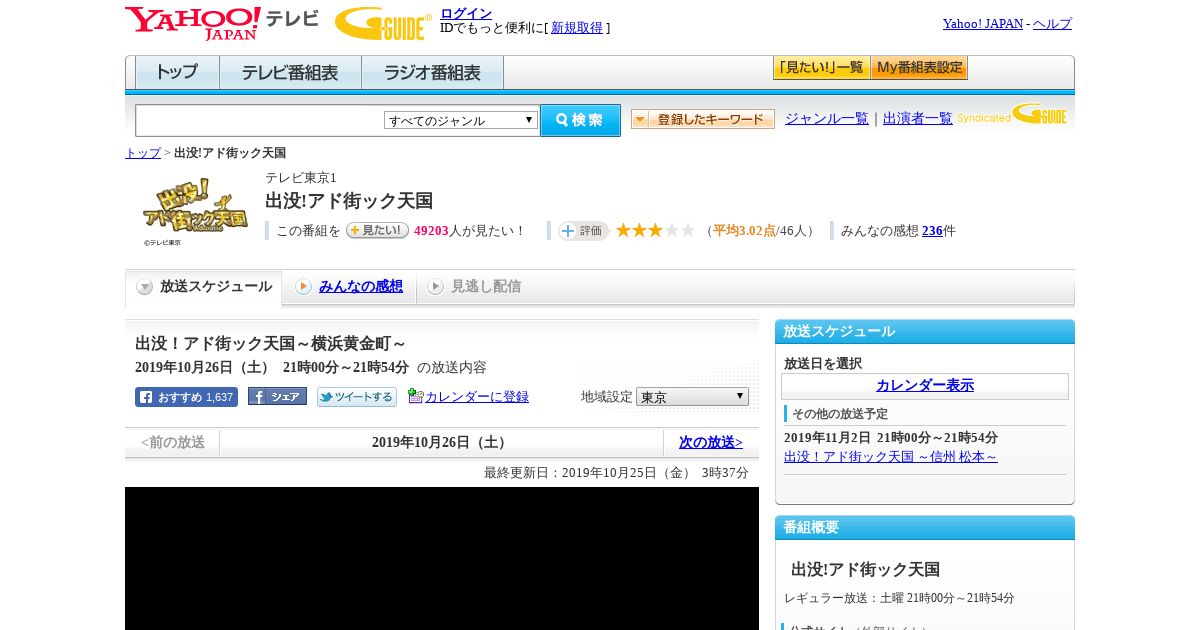Click the 見たい! plus button
Image resolution: width=1200 pixels, height=630 pixels.
[377, 230]
